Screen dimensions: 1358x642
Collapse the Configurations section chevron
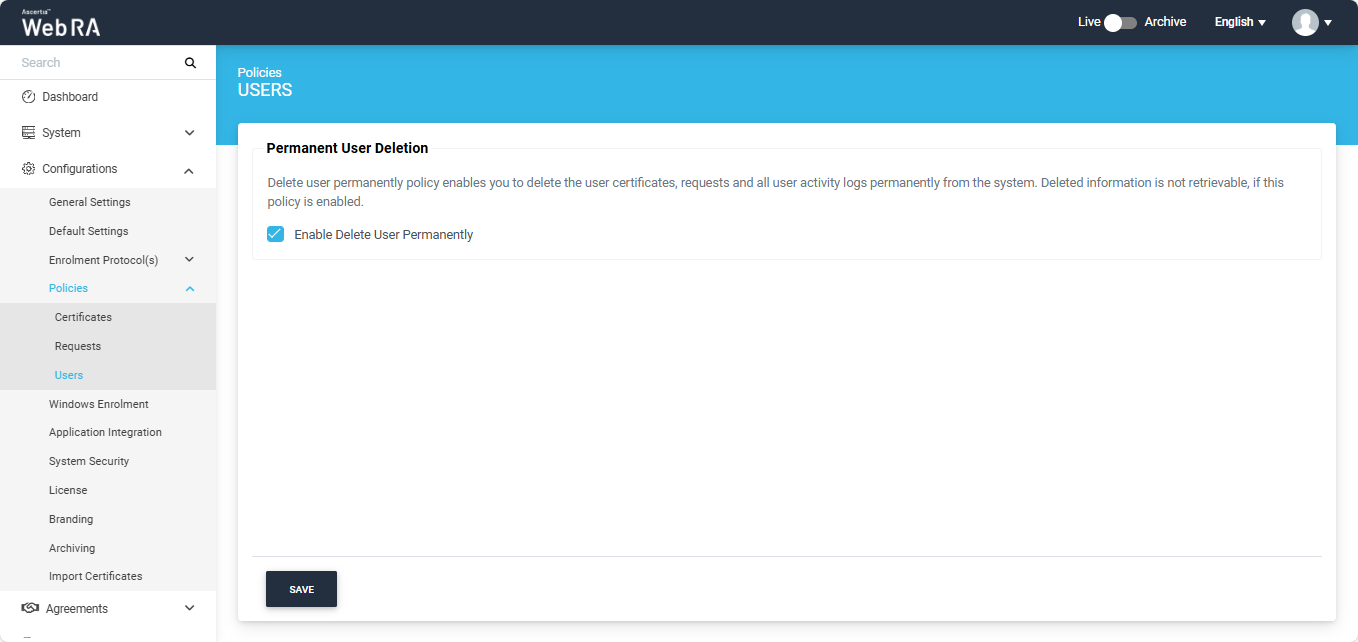point(189,170)
